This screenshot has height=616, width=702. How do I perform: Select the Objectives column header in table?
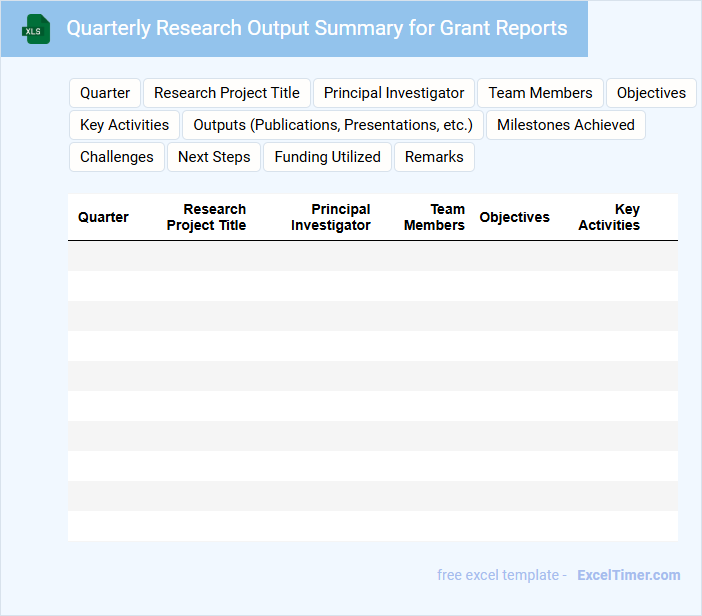pyautogui.click(x=514, y=217)
